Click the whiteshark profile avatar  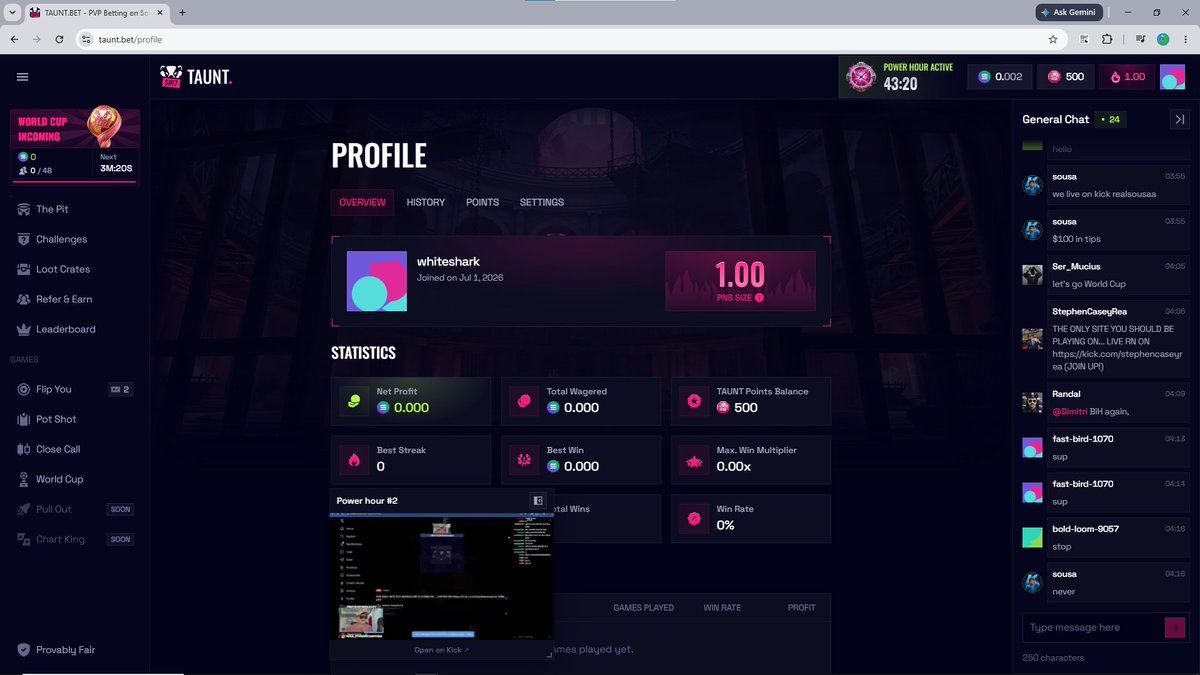click(x=377, y=281)
